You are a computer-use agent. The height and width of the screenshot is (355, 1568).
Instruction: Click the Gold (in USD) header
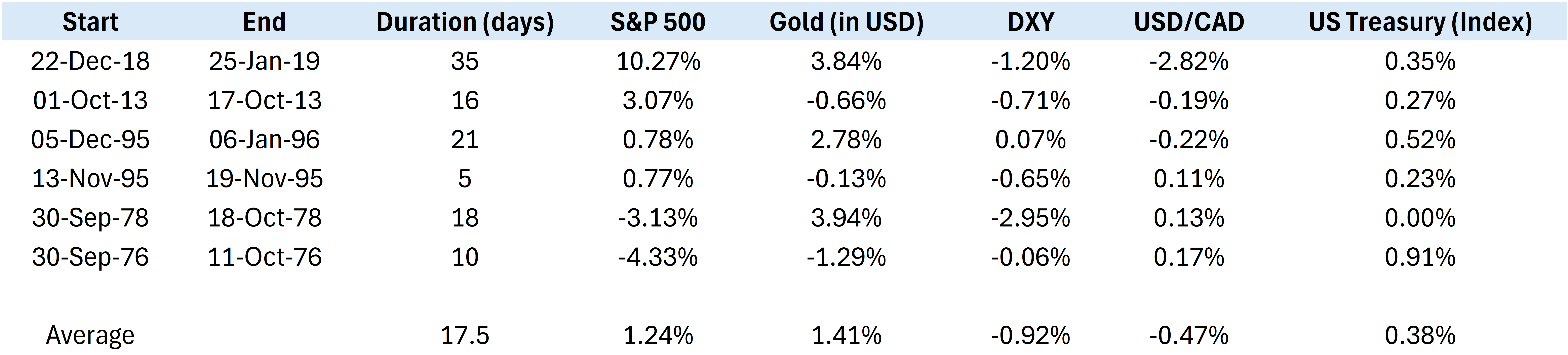click(x=846, y=22)
